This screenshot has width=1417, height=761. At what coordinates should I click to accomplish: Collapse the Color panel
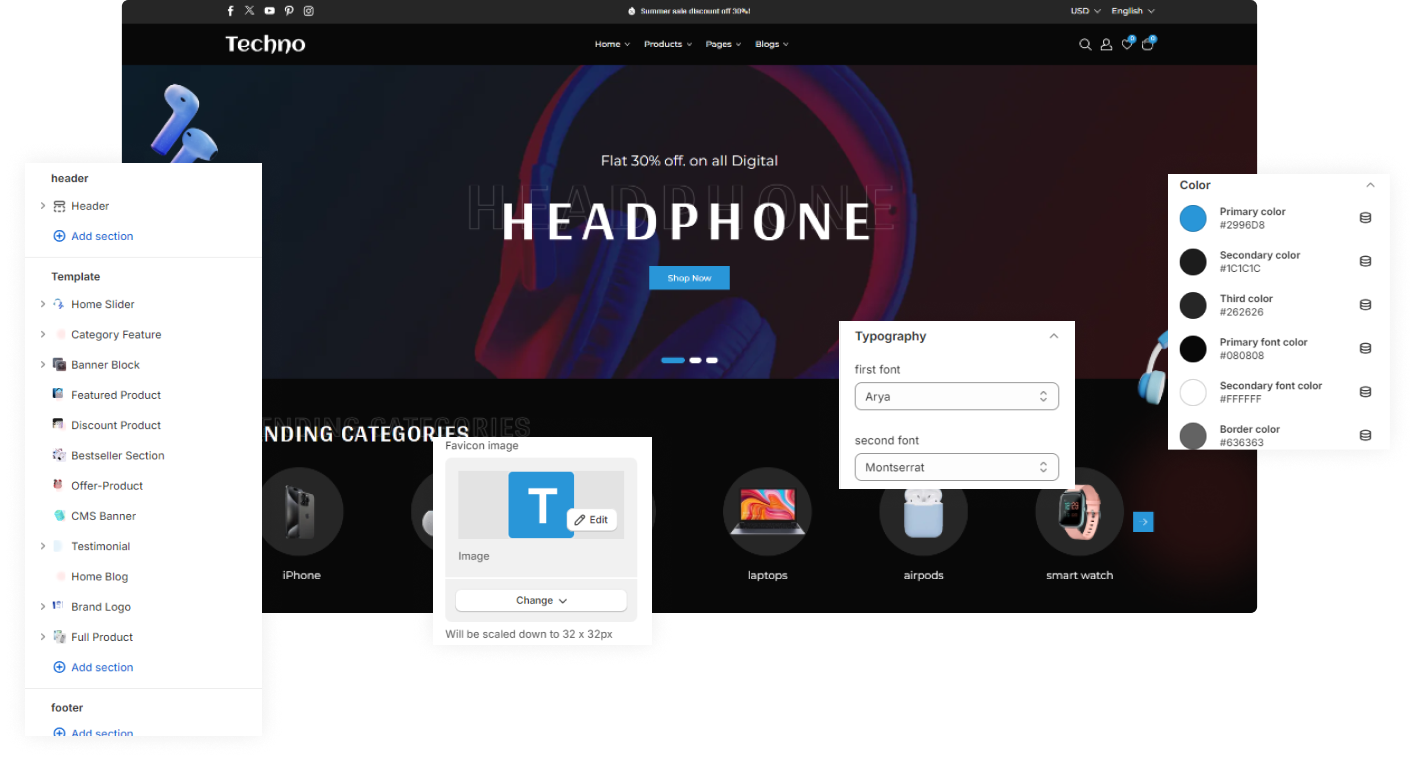click(1370, 185)
